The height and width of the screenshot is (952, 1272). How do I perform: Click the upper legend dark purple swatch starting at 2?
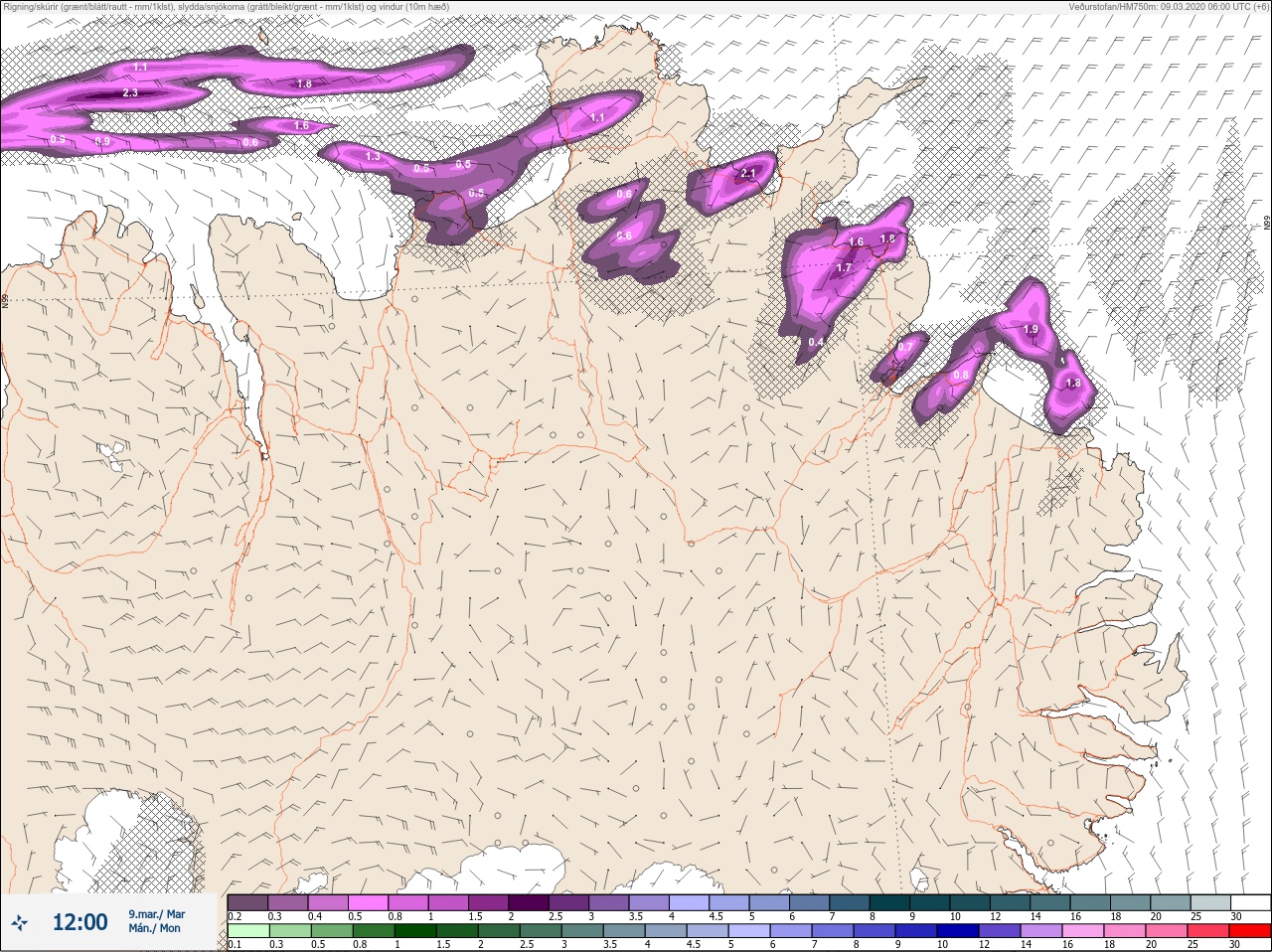pos(529,902)
